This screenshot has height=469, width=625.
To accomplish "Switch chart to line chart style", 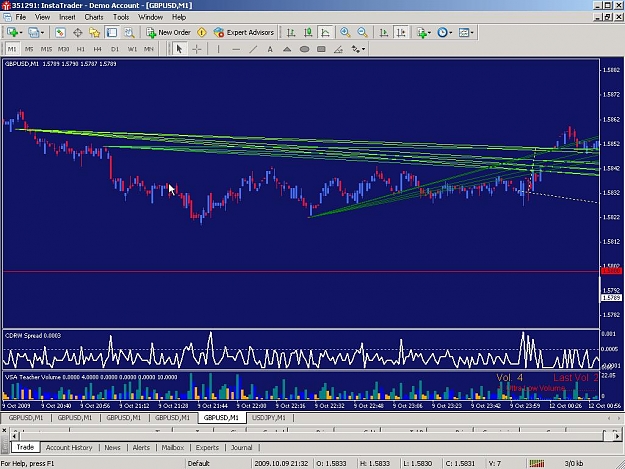I will 325,33.
